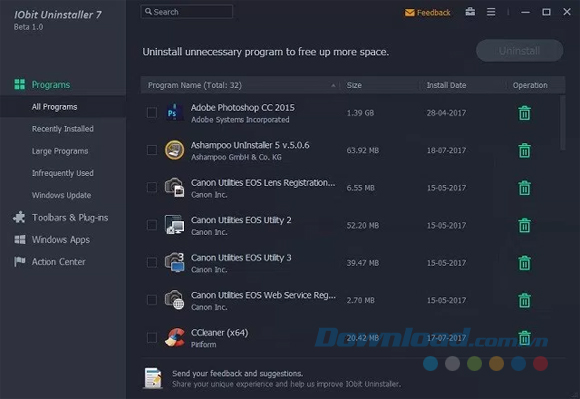Click the EOS Lens Registration camera icon
Image resolution: width=580 pixels, height=399 pixels.
(174, 187)
